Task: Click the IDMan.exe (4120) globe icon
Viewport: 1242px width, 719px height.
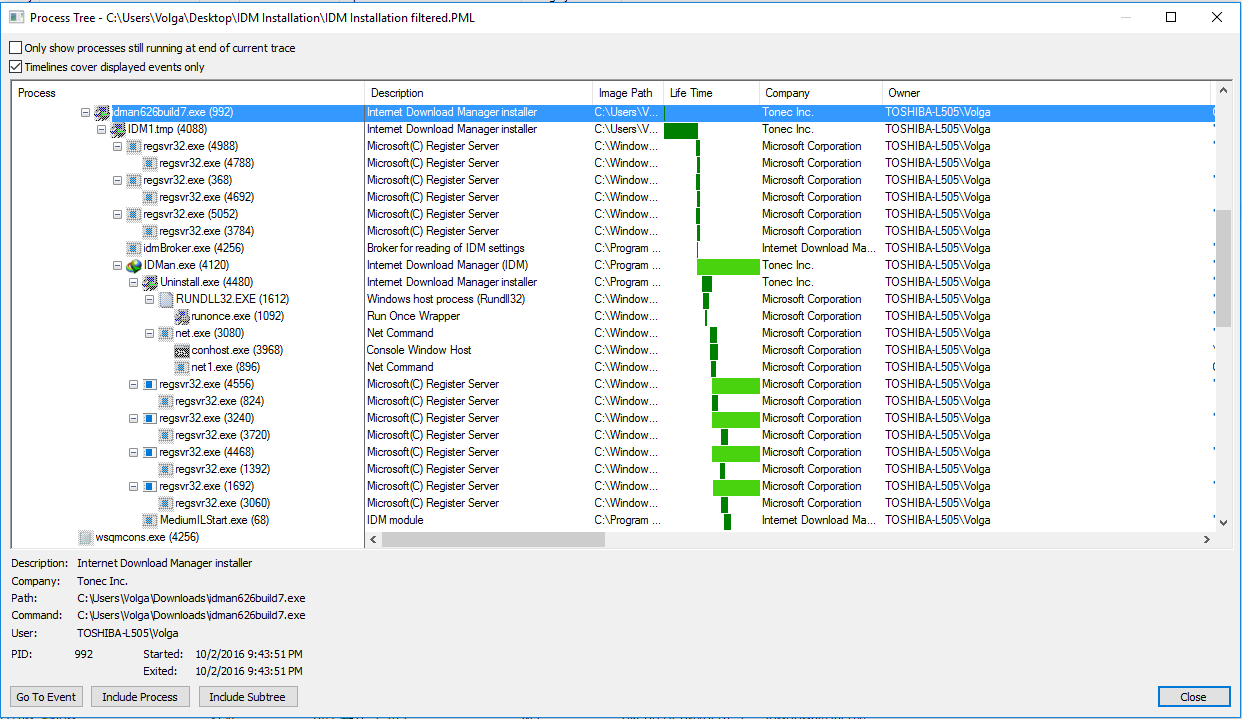Action: click(x=134, y=265)
